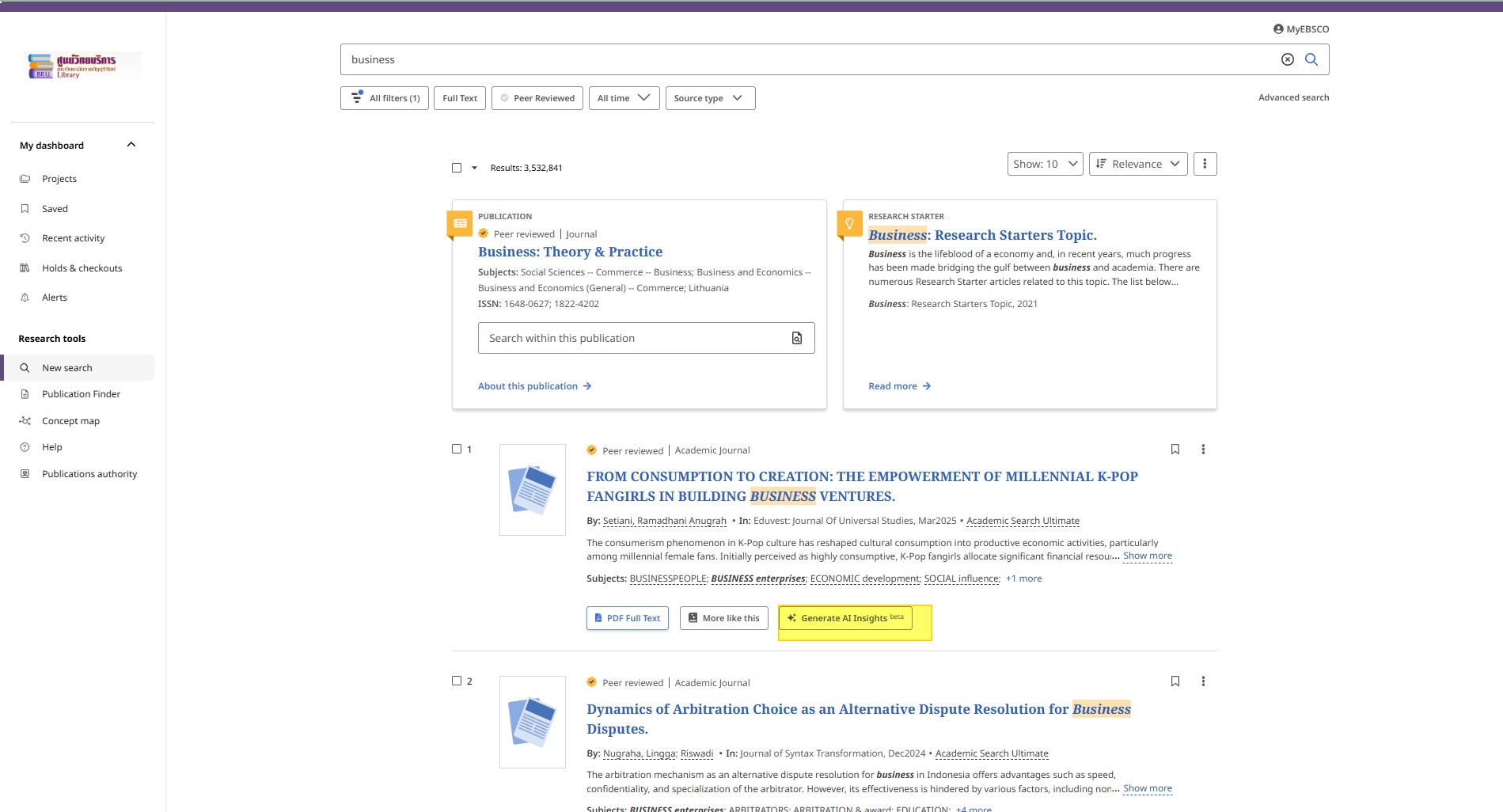
Task: Click the Recent activity clock icon
Action: [x=25, y=238]
